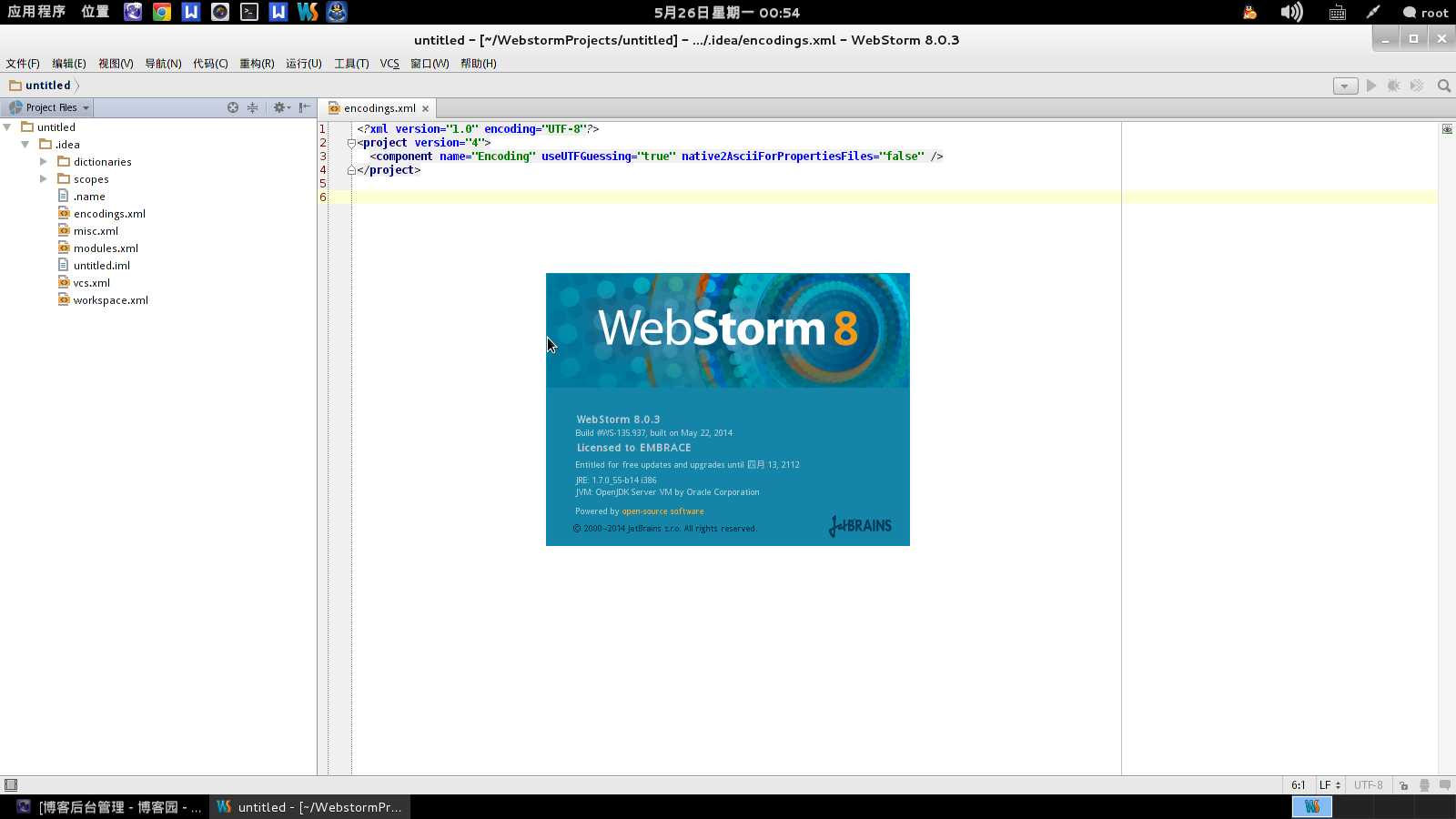Open the root user menu
Screen dimensions: 1456x819
(1425, 13)
